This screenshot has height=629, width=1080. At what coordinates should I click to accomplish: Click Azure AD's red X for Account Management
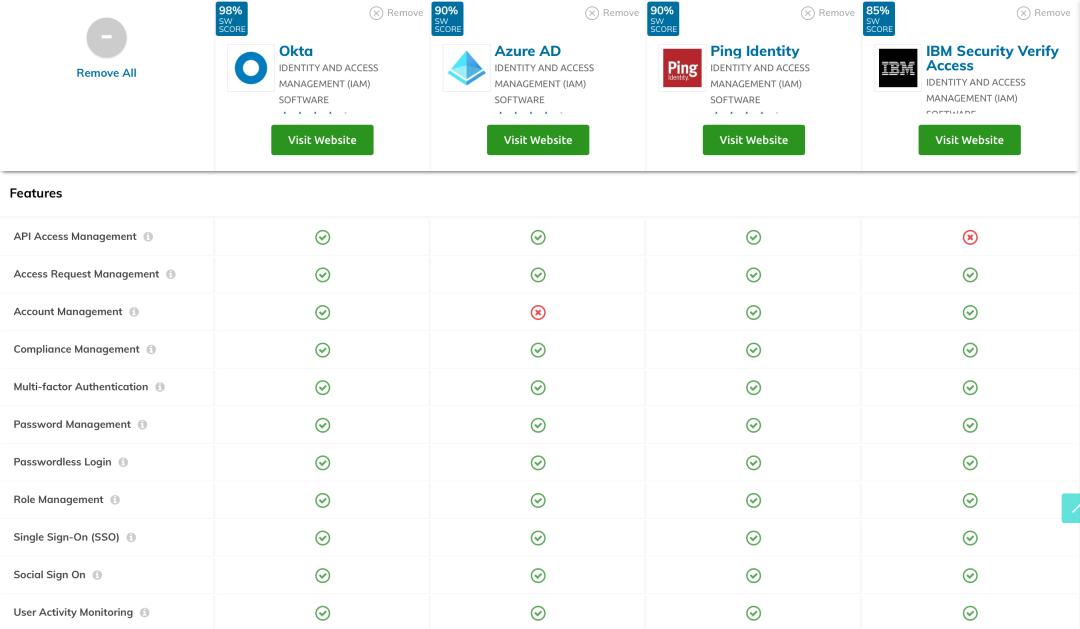point(538,312)
